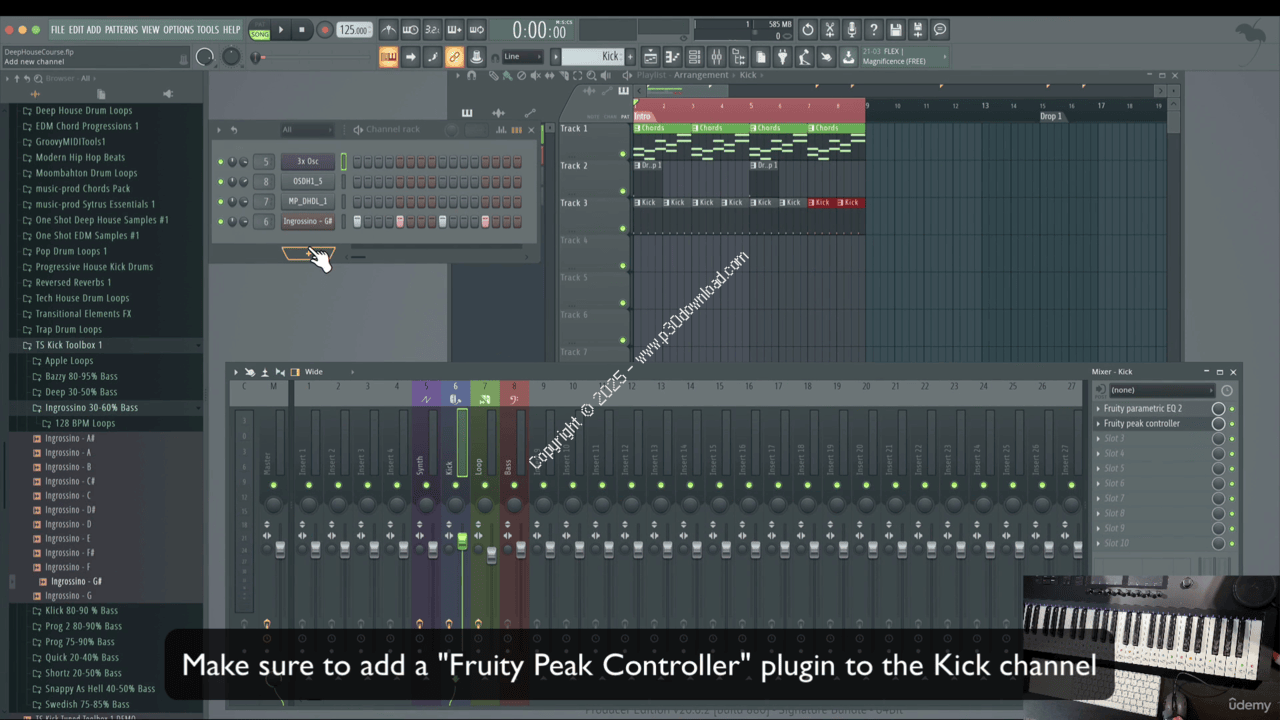This screenshot has width=1280, height=720.
Task: Select the Intro timeline marker
Action: coord(642,116)
